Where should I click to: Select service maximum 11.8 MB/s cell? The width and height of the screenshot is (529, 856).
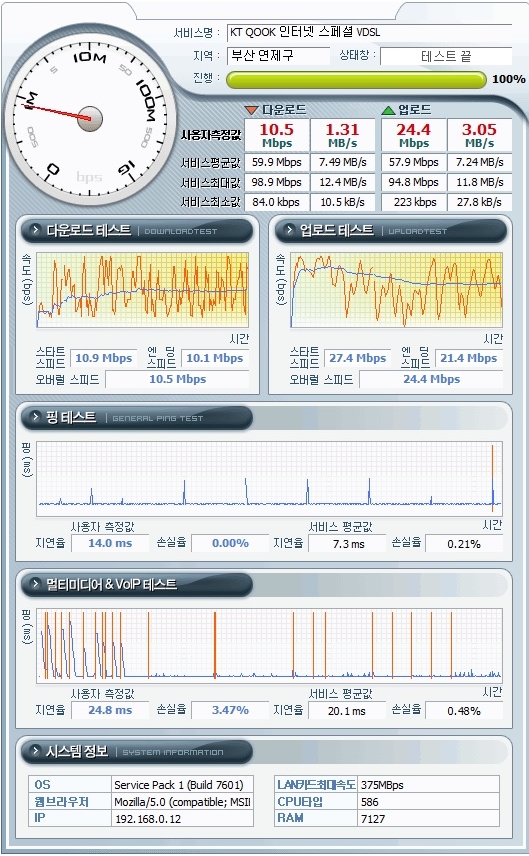[x=479, y=182]
